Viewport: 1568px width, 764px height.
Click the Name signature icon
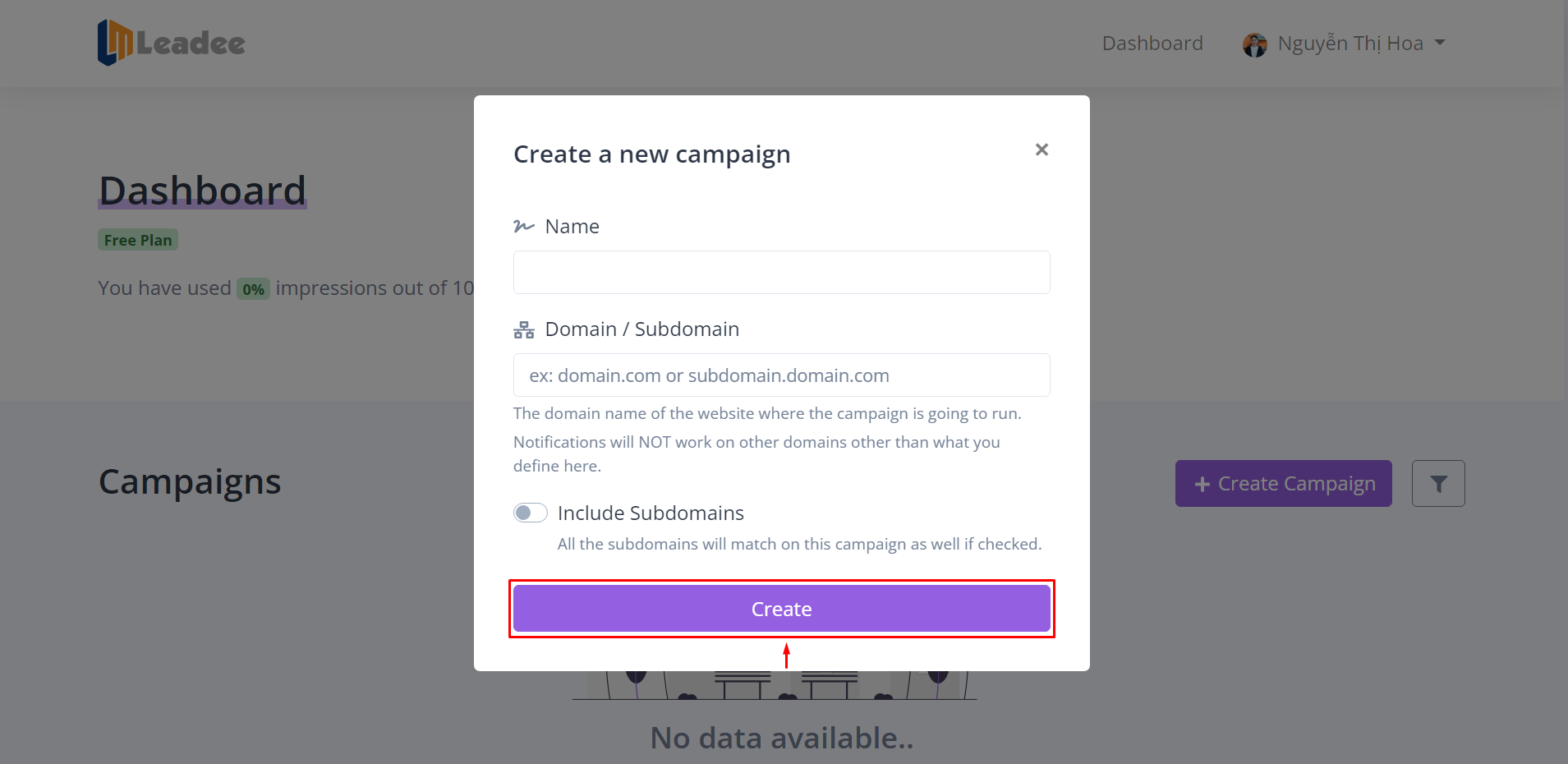pyautogui.click(x=523, y=226)
